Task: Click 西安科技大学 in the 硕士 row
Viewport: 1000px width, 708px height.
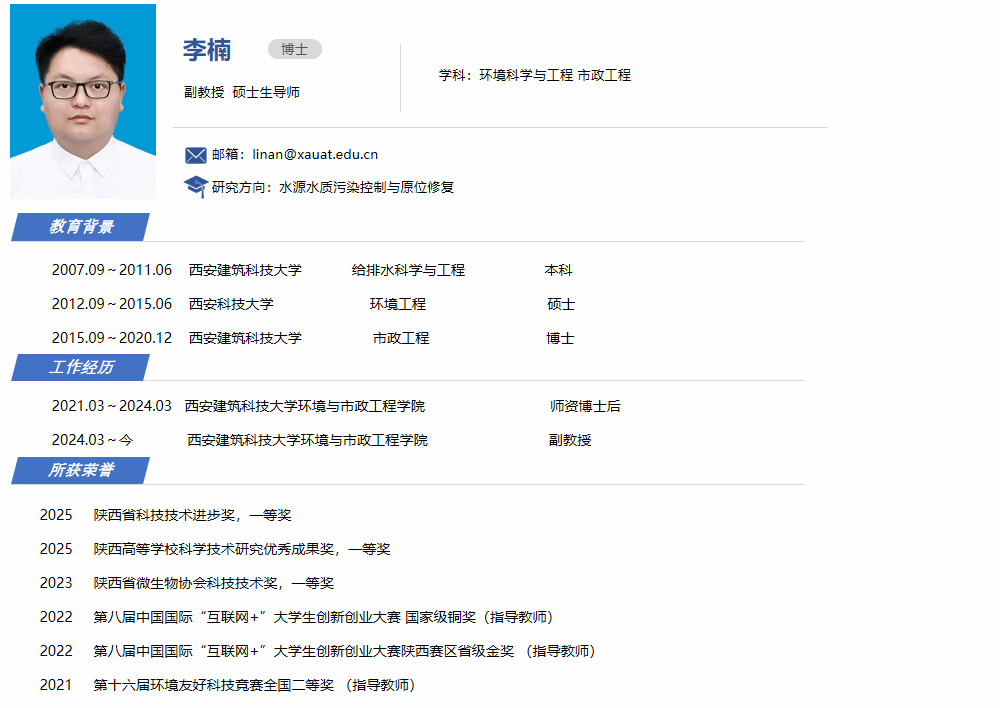Action: 231,304
